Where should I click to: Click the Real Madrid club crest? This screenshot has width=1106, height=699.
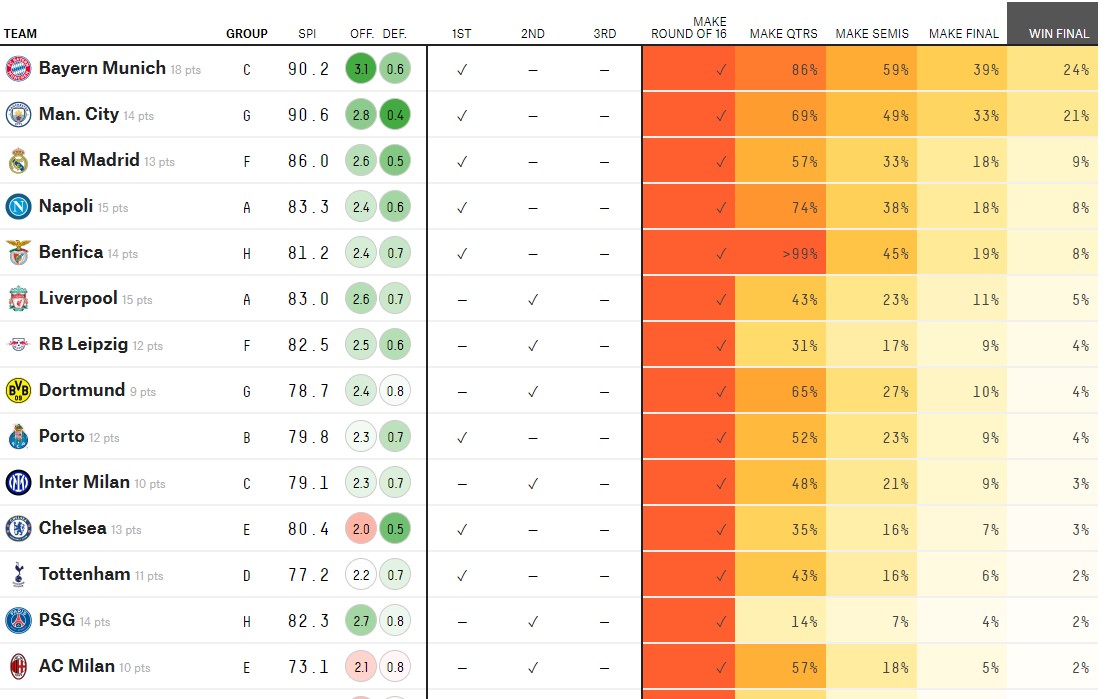pos(18,161)
